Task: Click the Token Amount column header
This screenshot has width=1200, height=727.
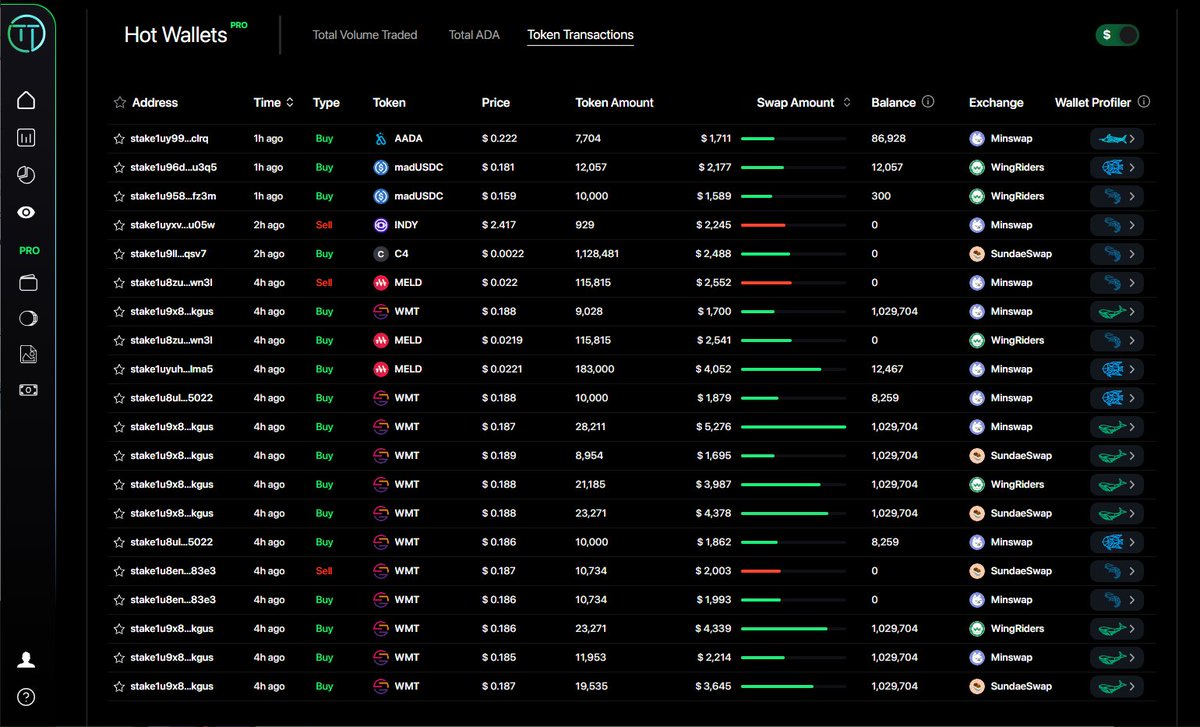Action: click(615, 102)
